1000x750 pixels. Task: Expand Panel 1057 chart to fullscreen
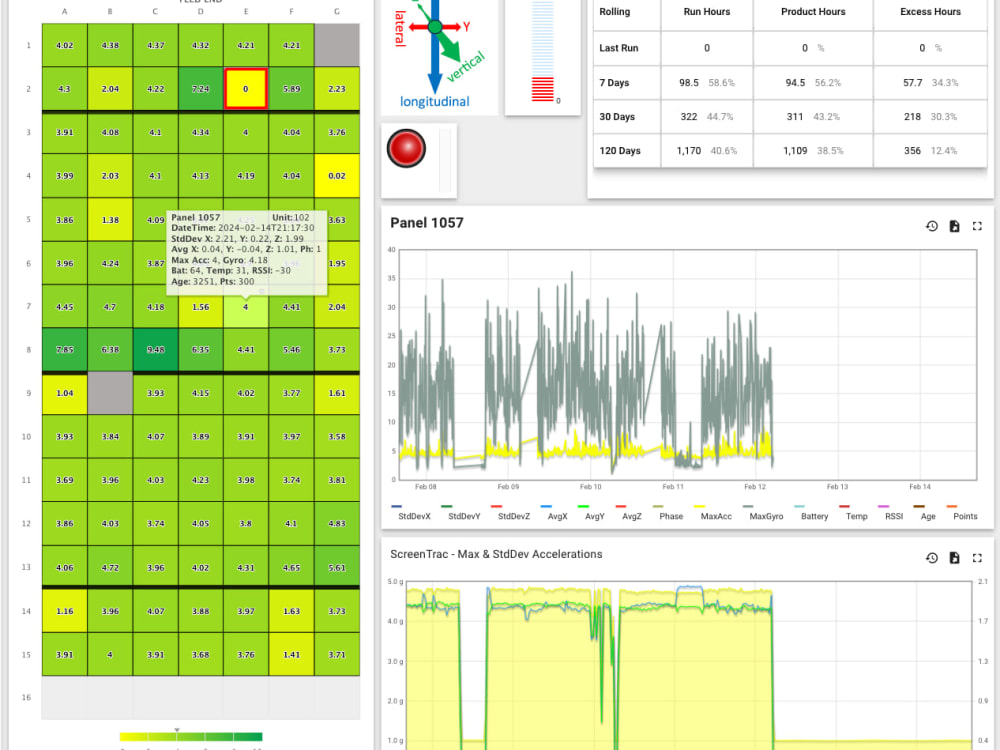pyautogui.click(x=977, y=226)
